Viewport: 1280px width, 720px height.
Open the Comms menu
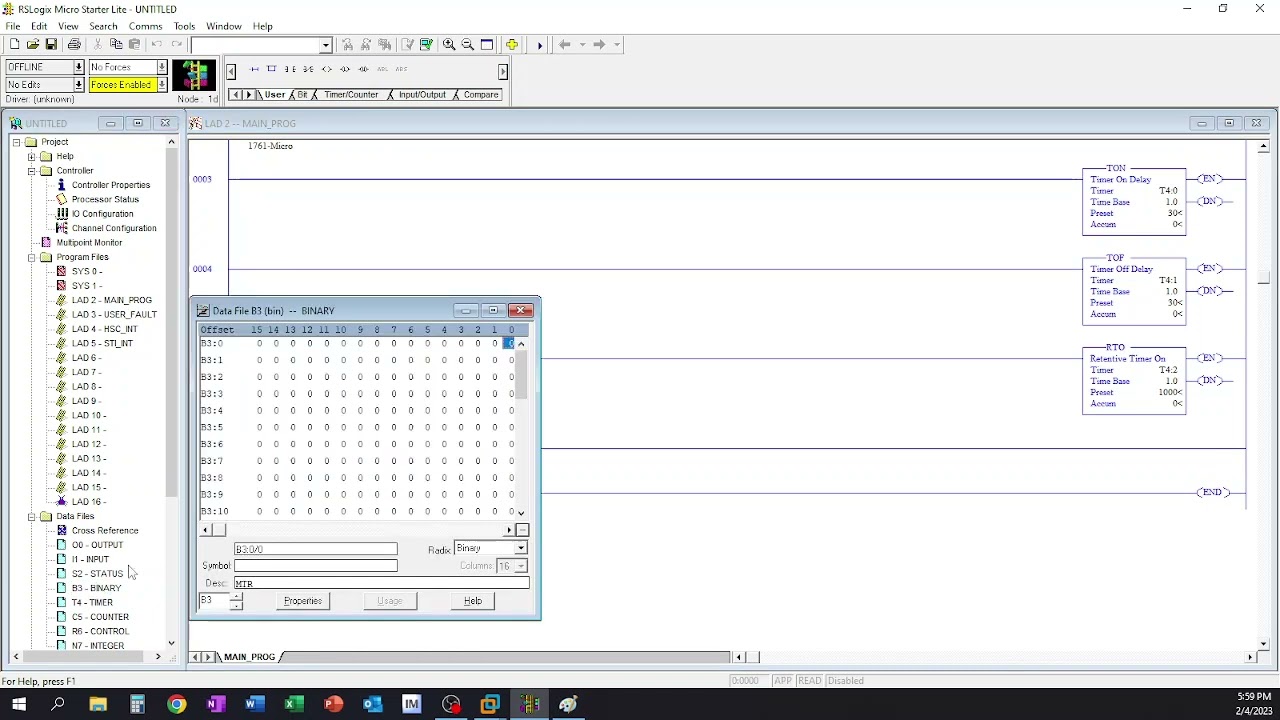coord(145,26)
